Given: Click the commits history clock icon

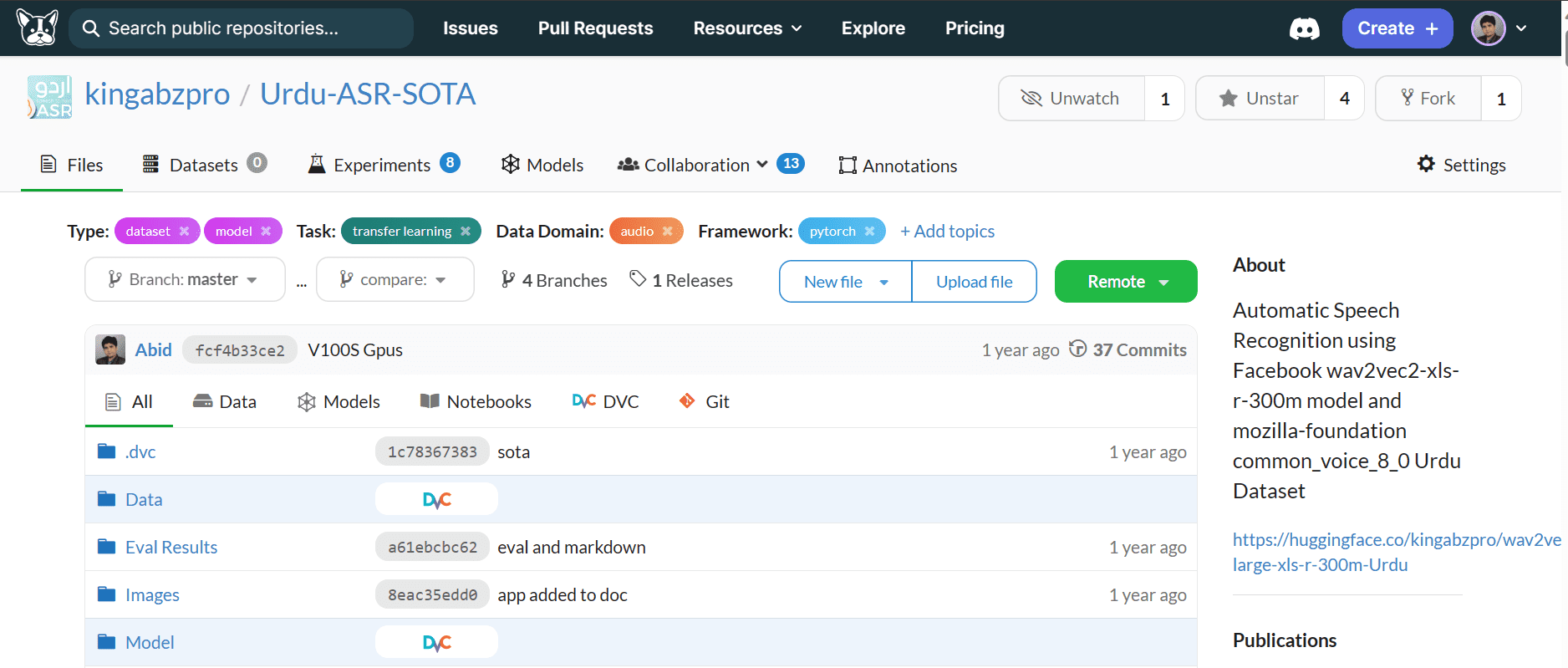Looking at the screenshot, I should click(x=1078, y=349).
